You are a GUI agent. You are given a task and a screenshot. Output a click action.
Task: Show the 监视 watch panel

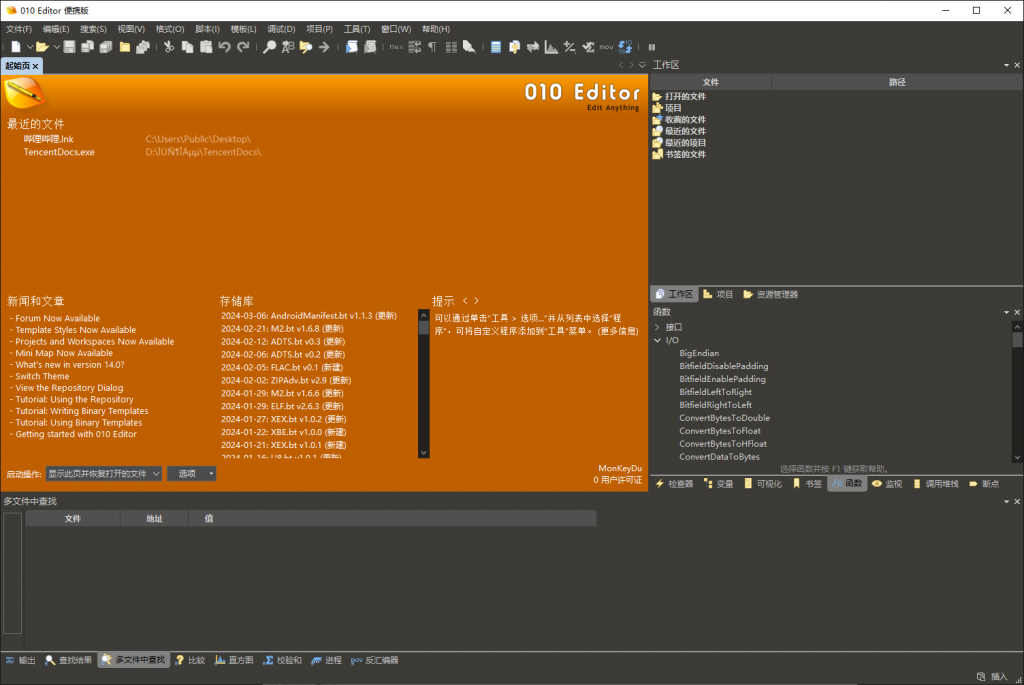[x=886, y=484]
